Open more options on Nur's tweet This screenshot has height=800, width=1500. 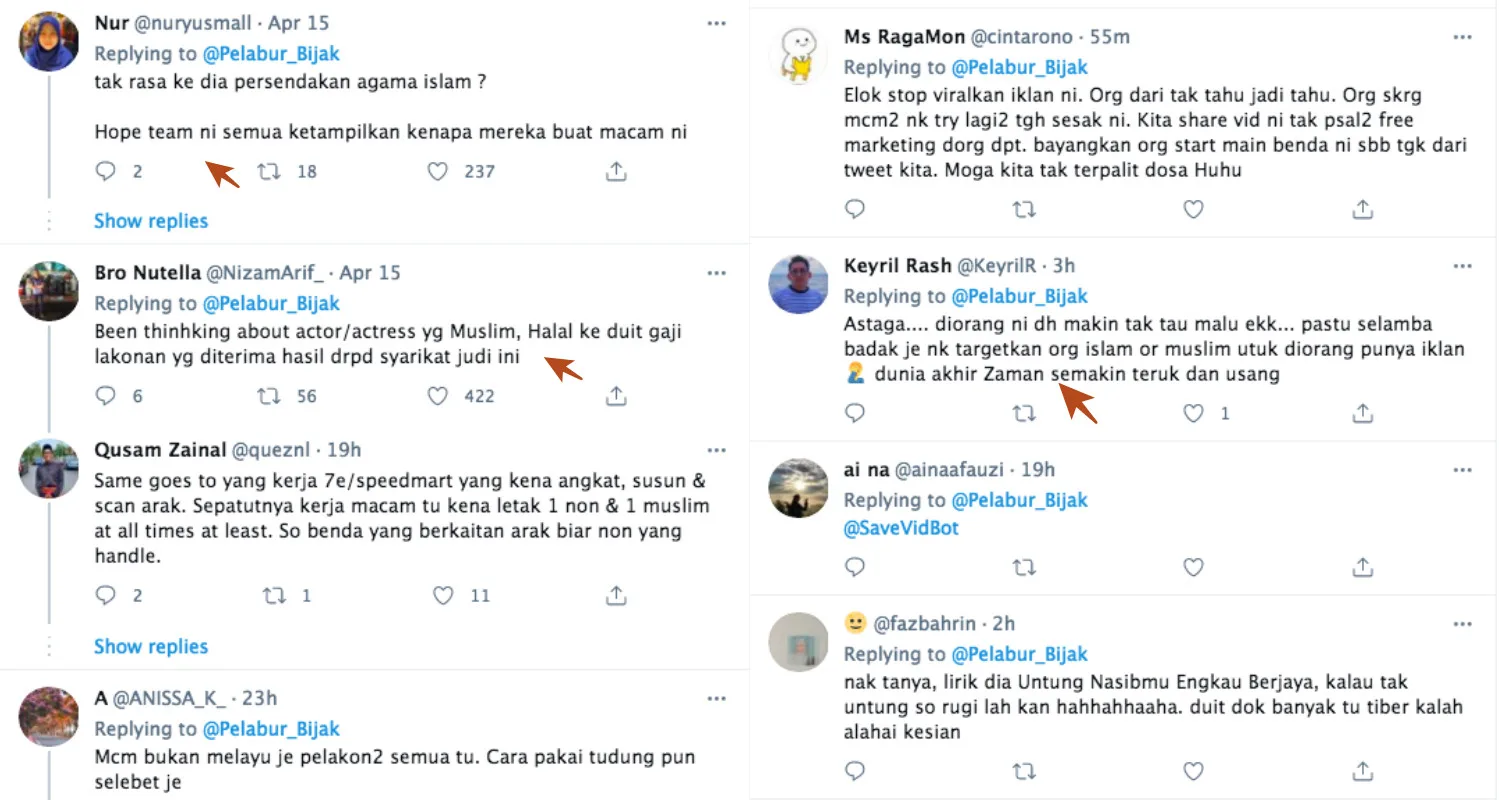pos(716,23)
